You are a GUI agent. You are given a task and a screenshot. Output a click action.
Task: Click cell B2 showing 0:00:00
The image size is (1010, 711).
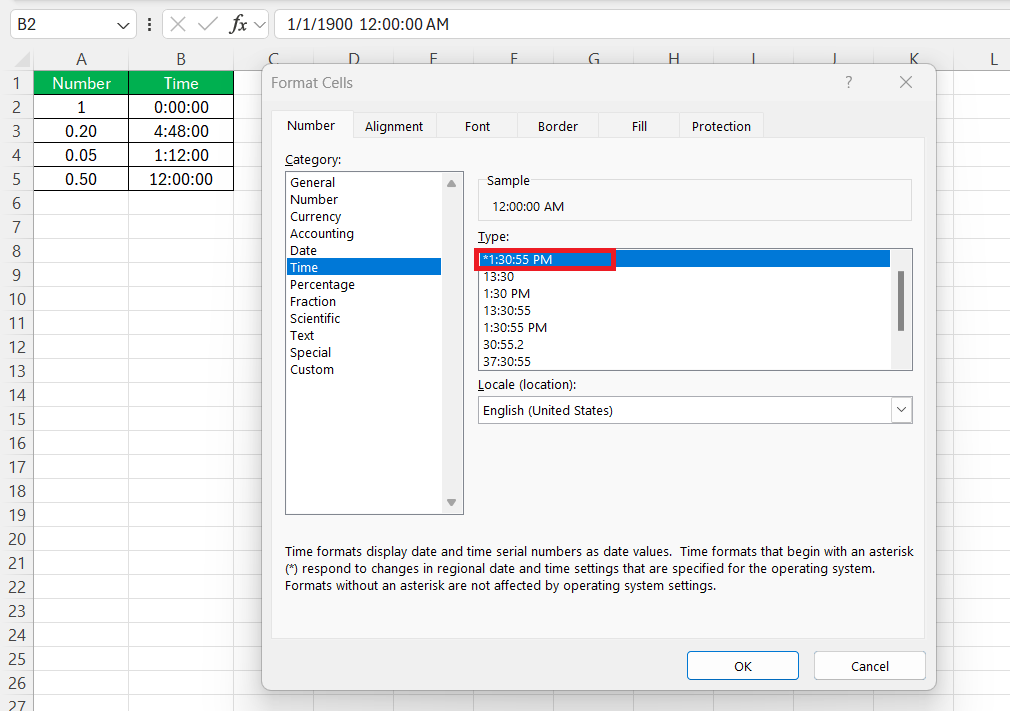click(181, 107)
